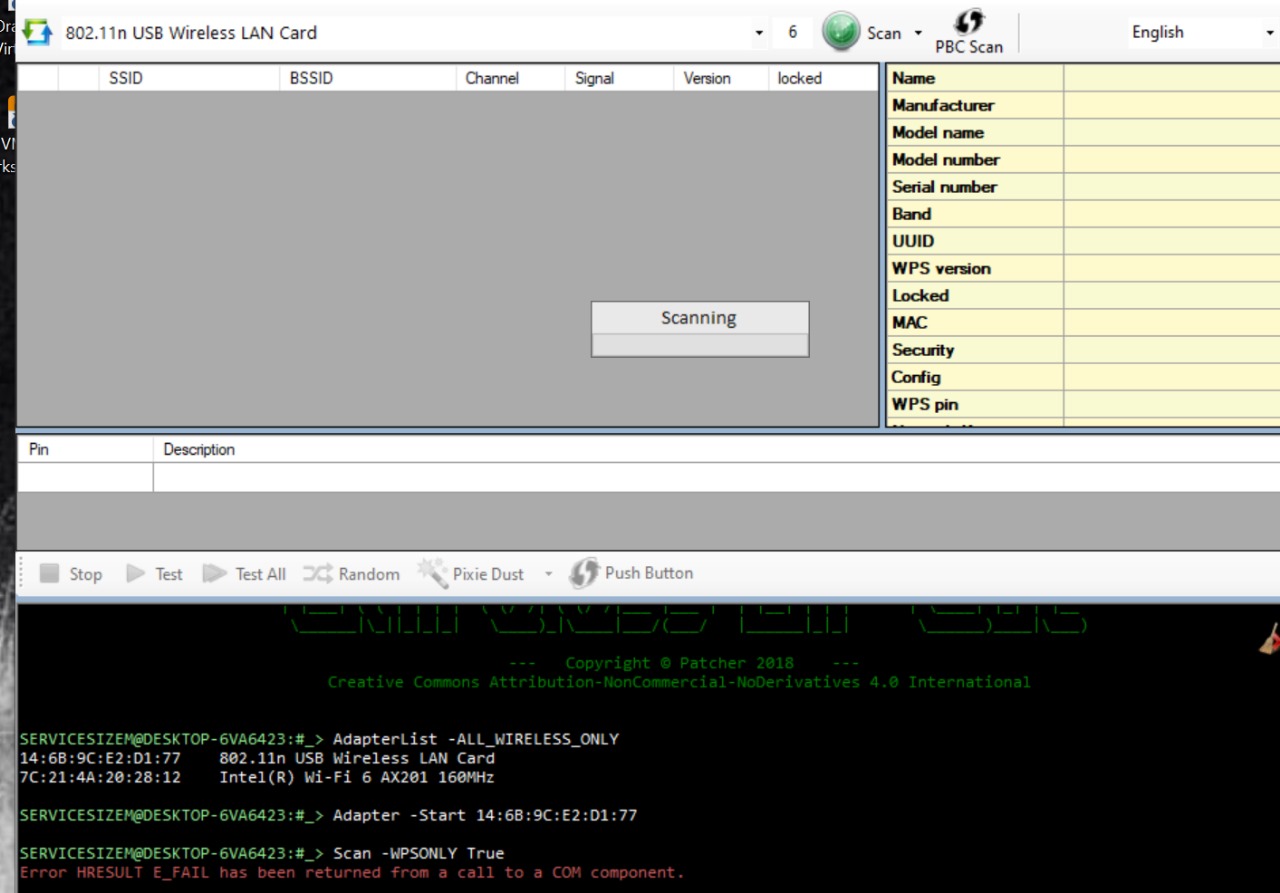Click the Pin column header

[85, 449]
